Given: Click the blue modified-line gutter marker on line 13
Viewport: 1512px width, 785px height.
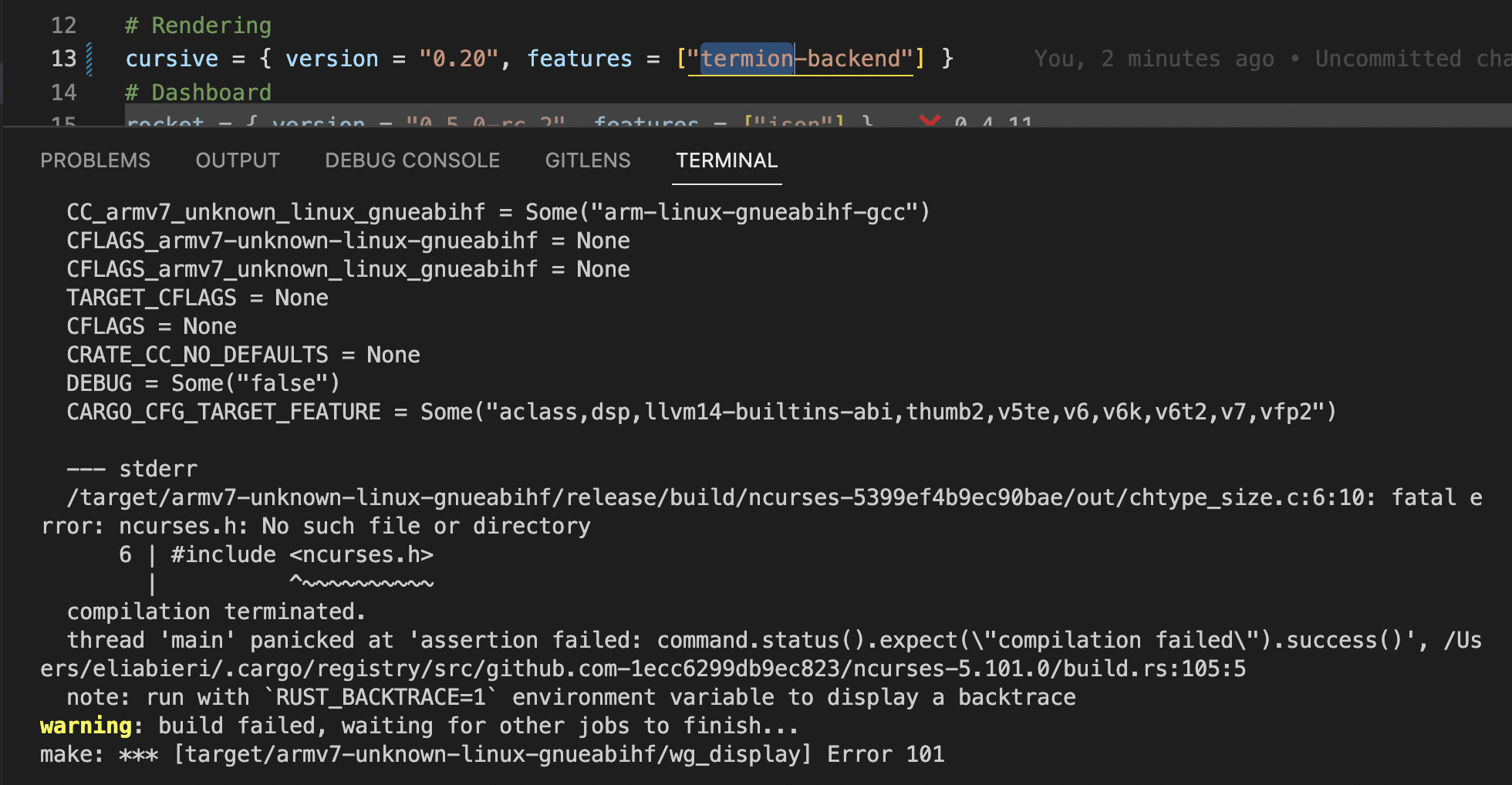Looking at the screenshot, I should click(x=90, y=58).
